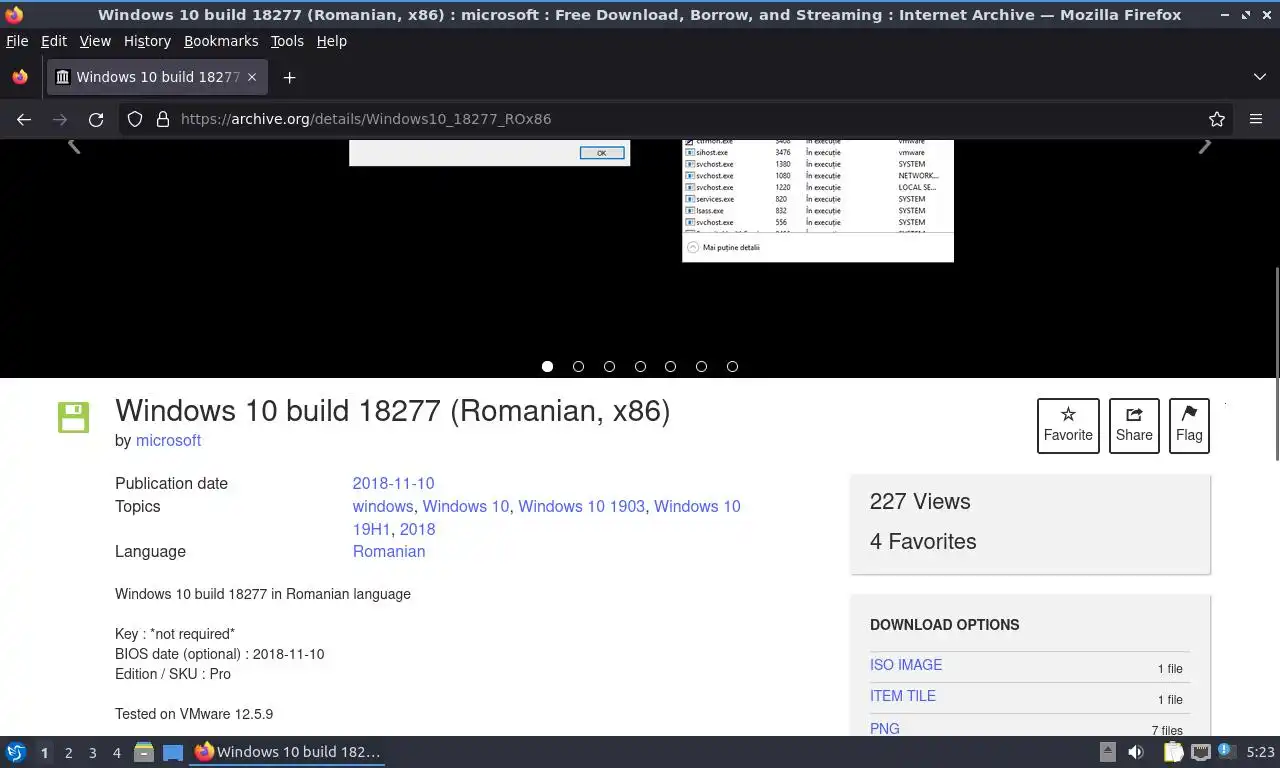Reload the page with the refresh icon
The width and height of the screenshot is (1280, 768).
point(96,119)
